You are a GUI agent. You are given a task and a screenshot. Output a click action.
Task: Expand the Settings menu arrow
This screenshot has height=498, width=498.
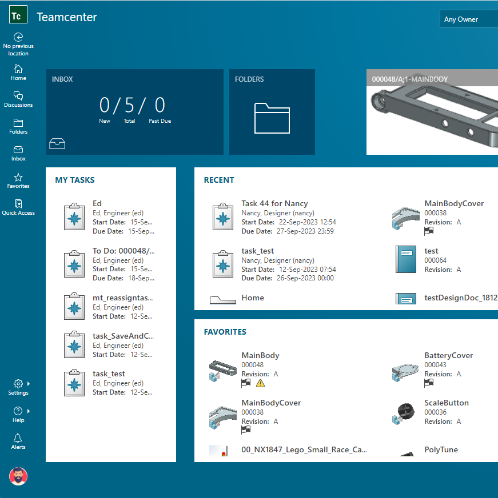(28, 384)
